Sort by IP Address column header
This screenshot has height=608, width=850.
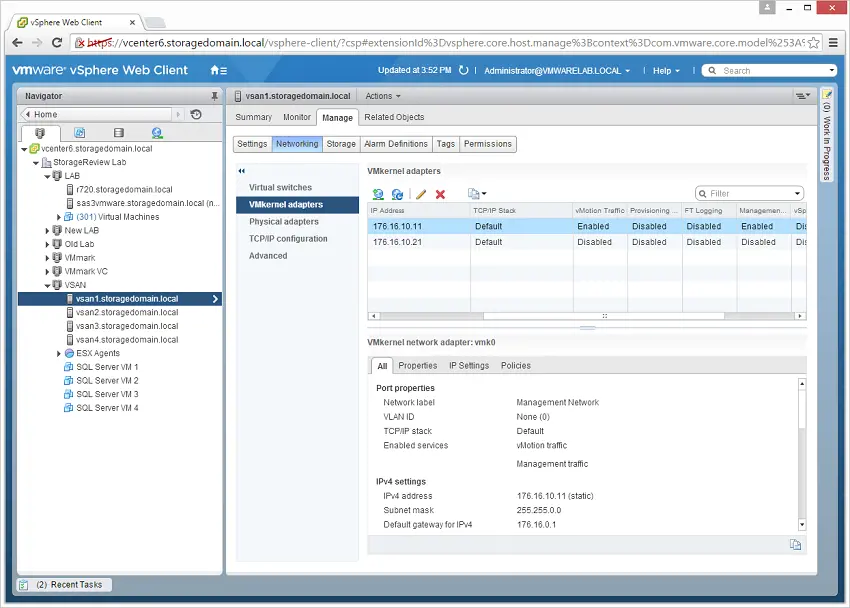(x=418, y=211)
